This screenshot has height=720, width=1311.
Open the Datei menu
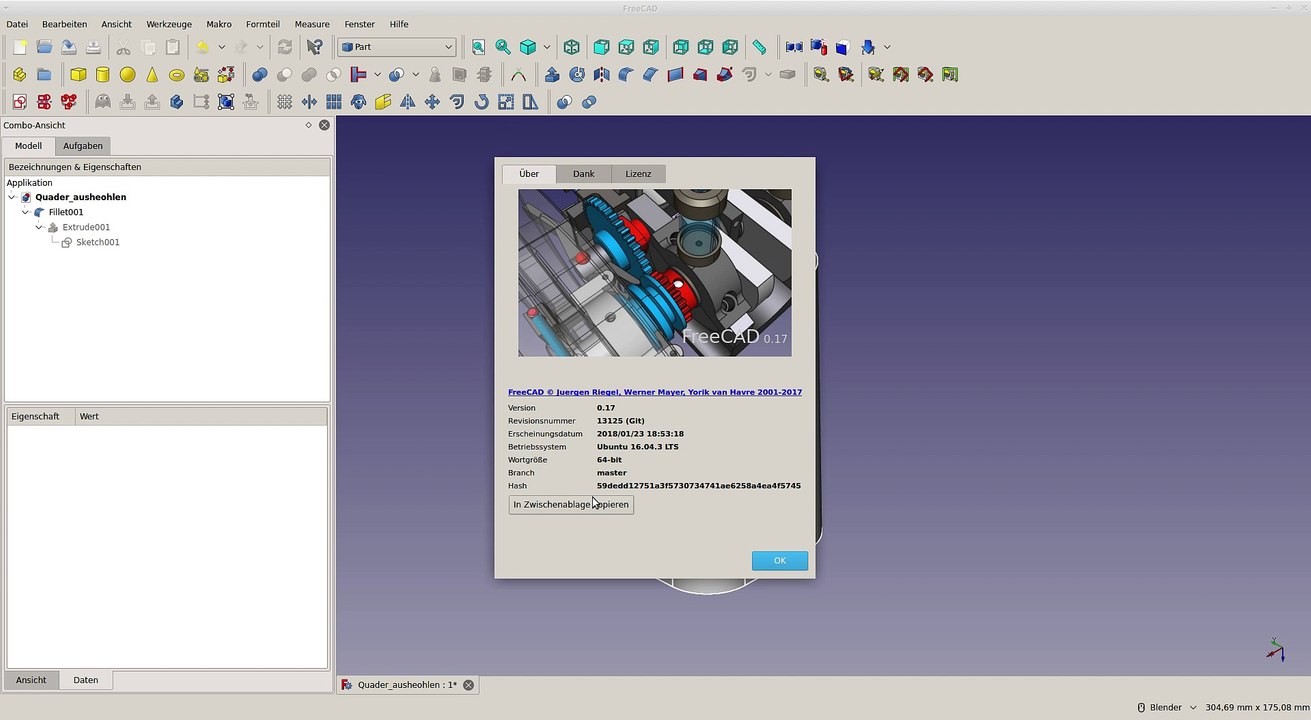tap(17, 24)
